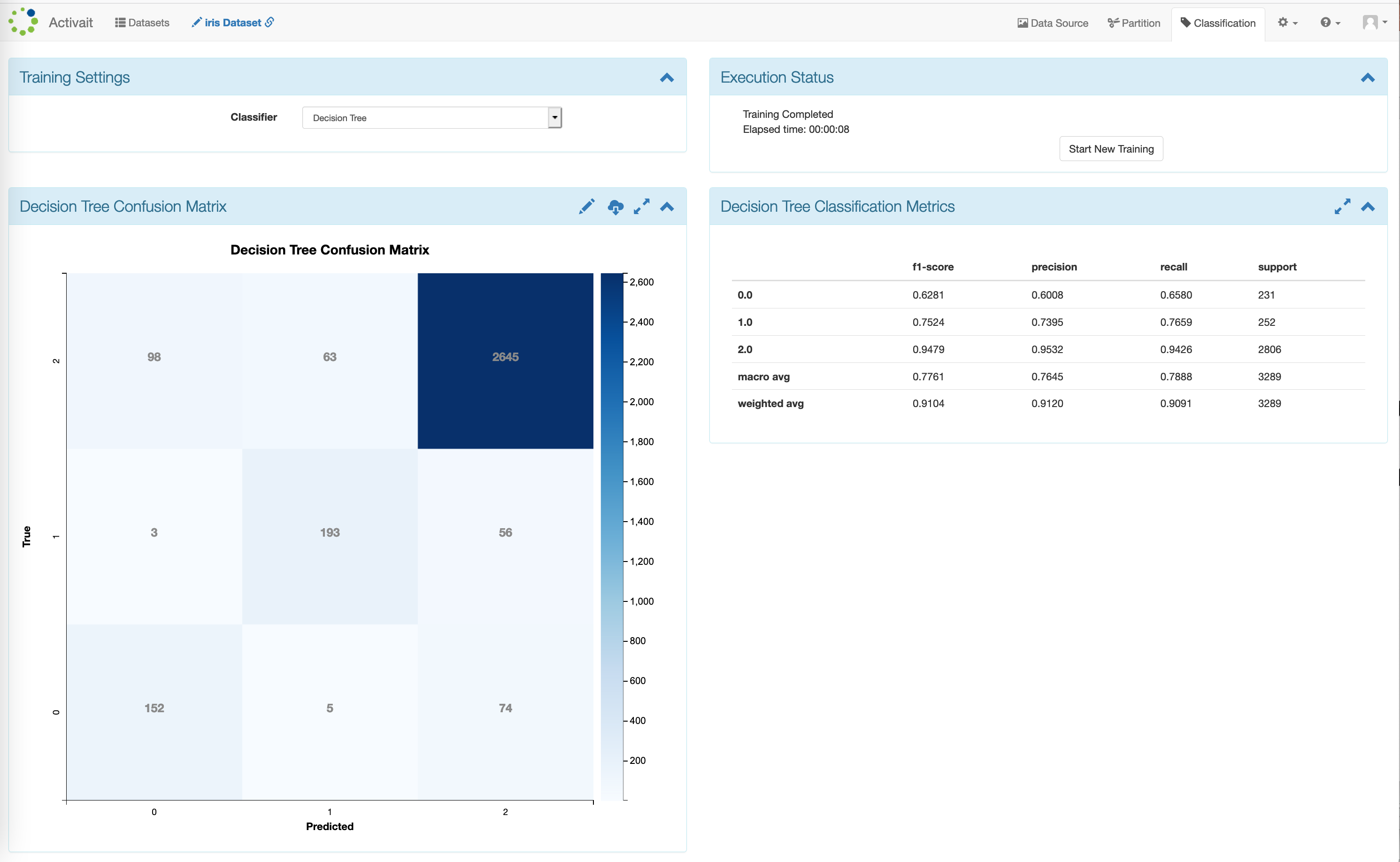
Task: Open the user account avatar menu
Action: [x=1374, y=22]
